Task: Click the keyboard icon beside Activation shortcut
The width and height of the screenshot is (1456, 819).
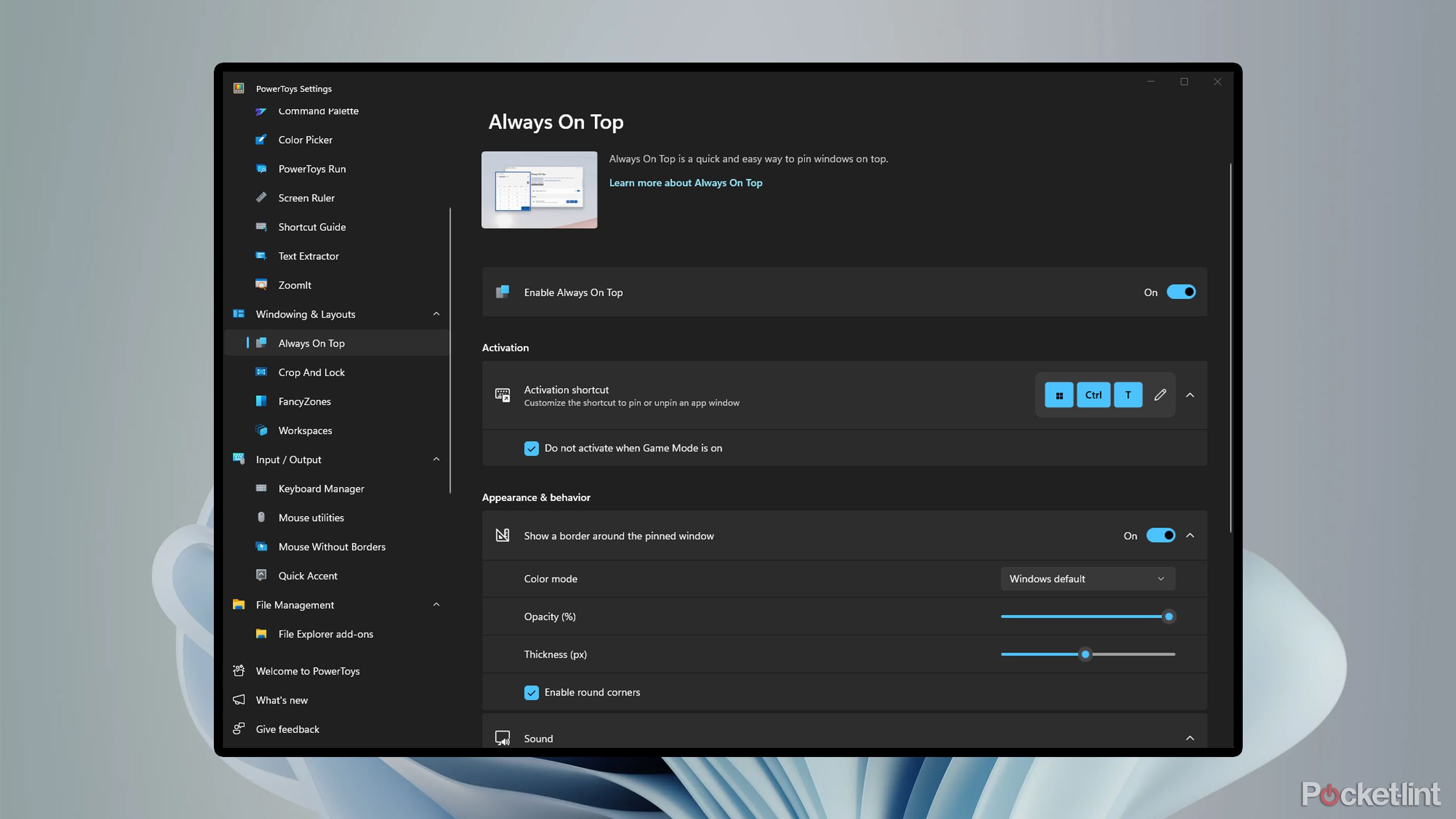Action: coord(502,395)
